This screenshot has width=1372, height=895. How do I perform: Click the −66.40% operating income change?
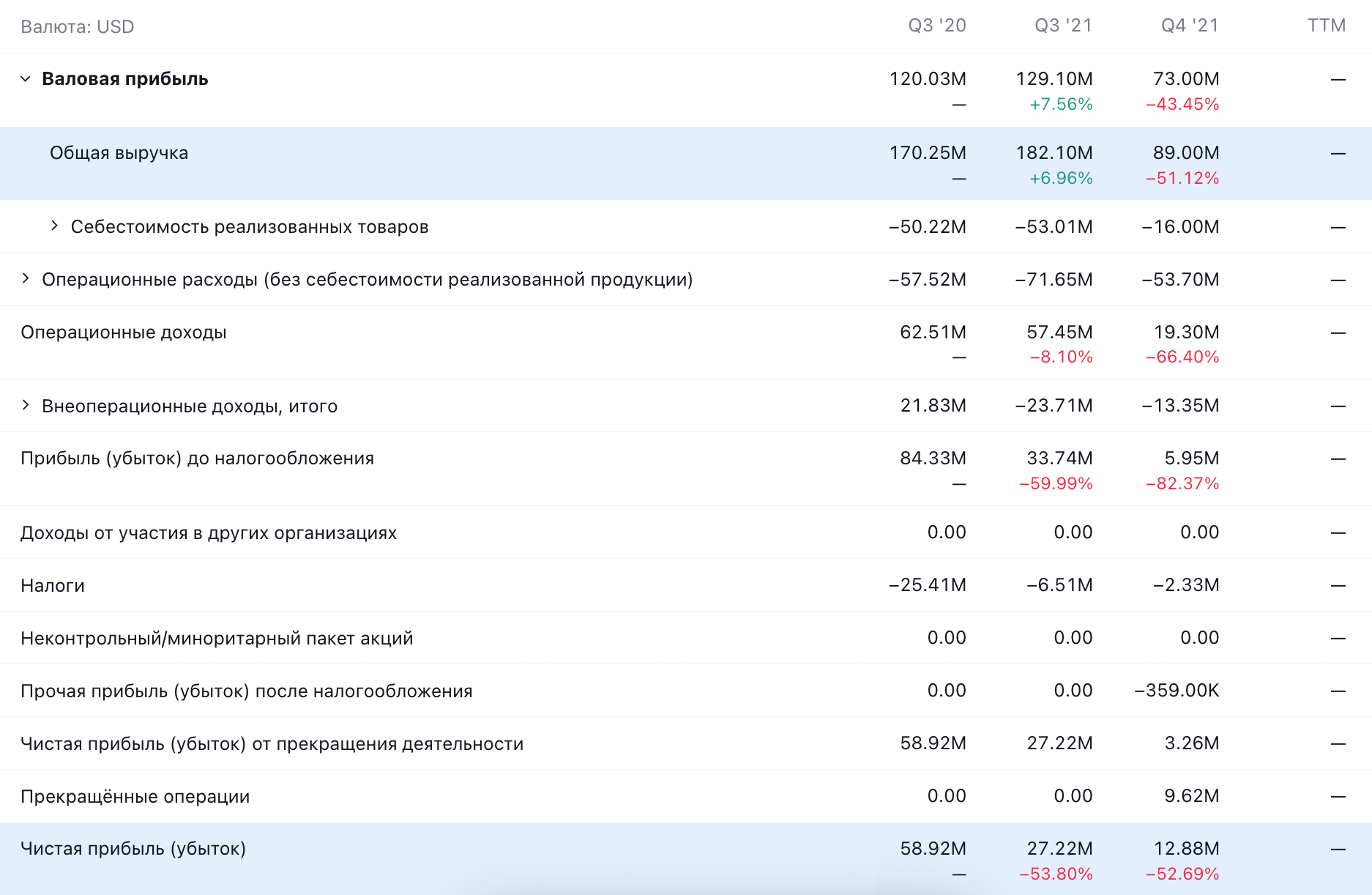[x=1182, y=357]
